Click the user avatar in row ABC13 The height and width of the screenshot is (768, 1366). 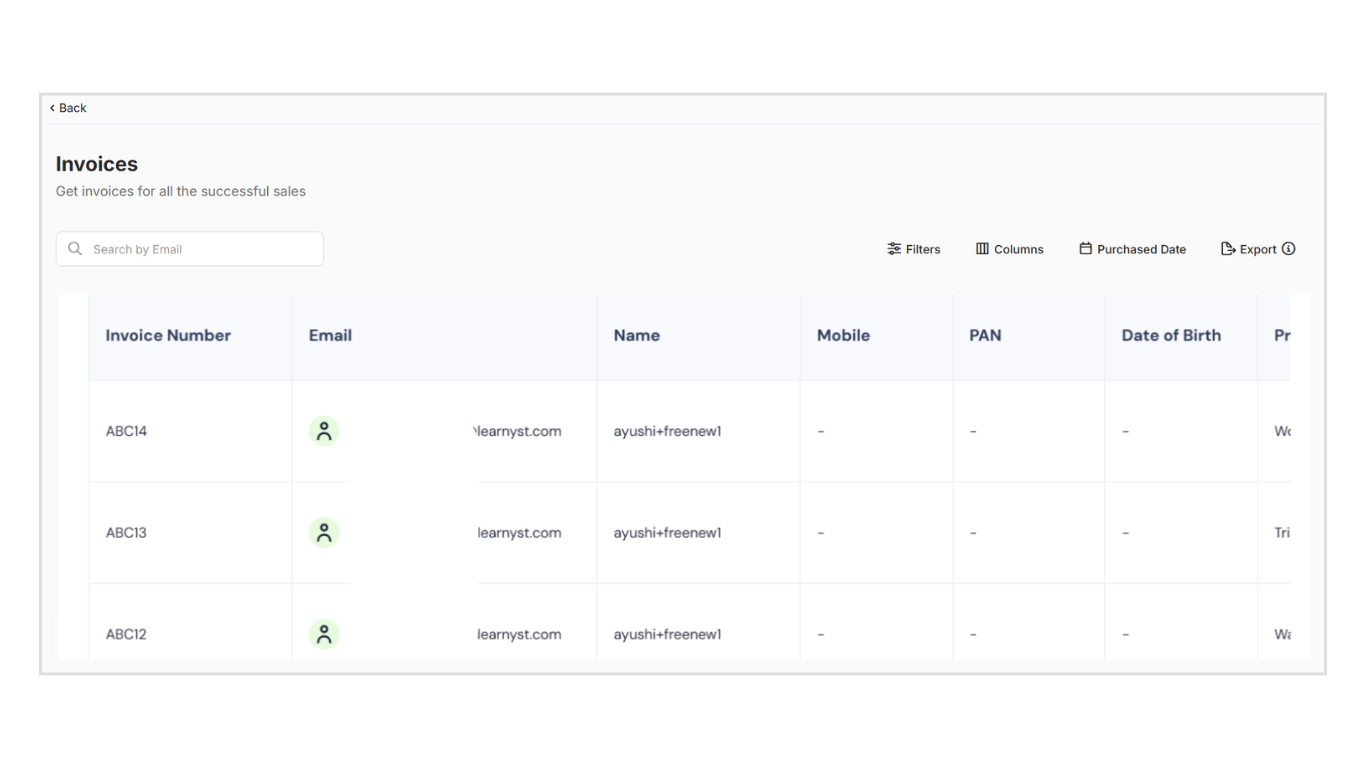[324, 533]
